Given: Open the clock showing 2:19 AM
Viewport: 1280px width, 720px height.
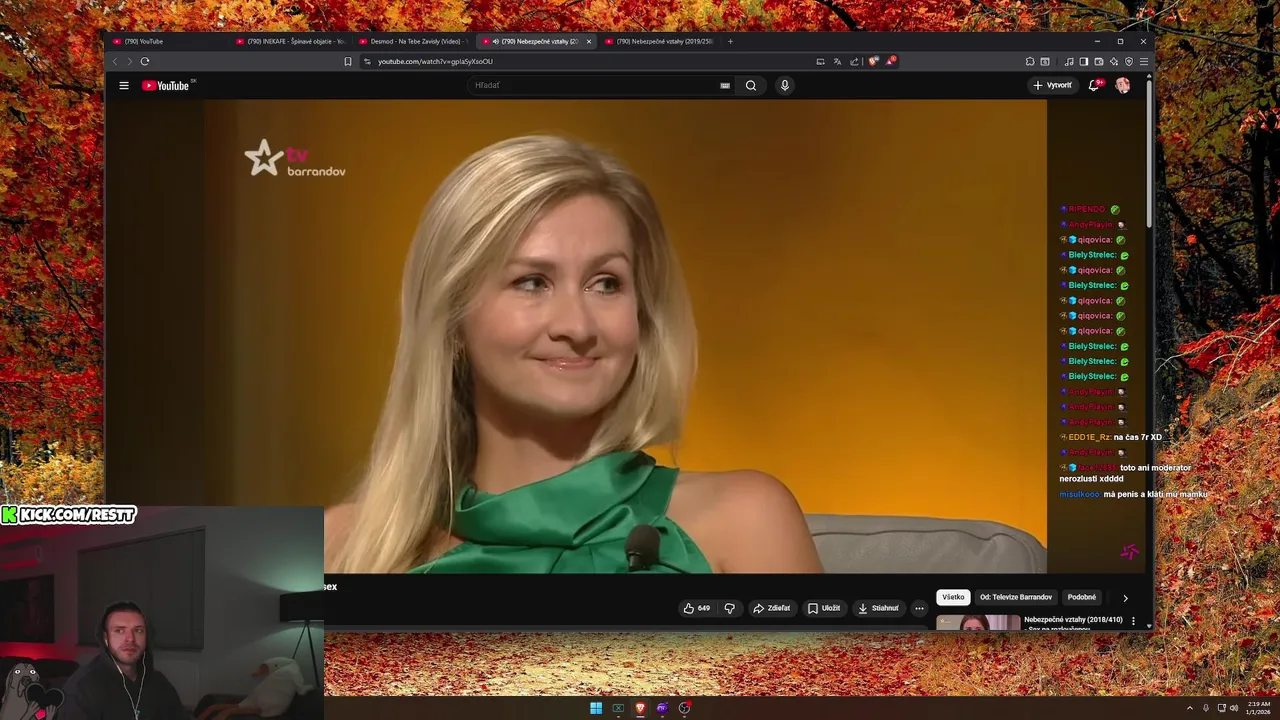Looking at the screenshot, I should [x=1259, y=708].
